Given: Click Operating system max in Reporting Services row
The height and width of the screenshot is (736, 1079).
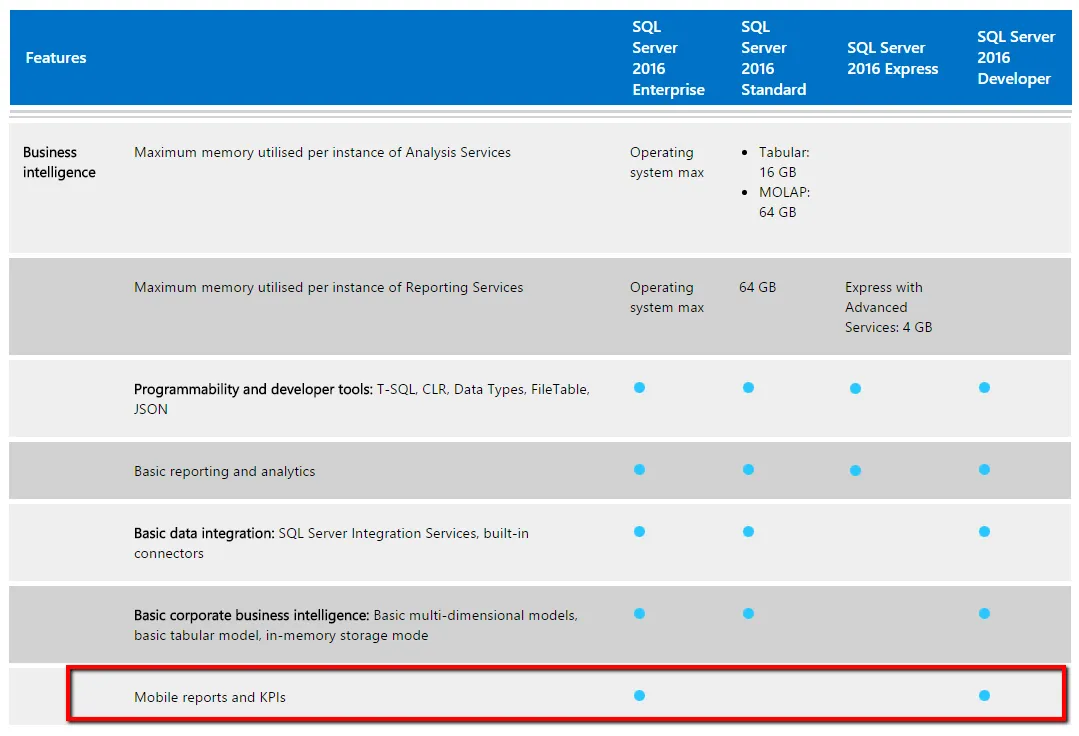Looking at the screenshot, I should coord(667,297).
